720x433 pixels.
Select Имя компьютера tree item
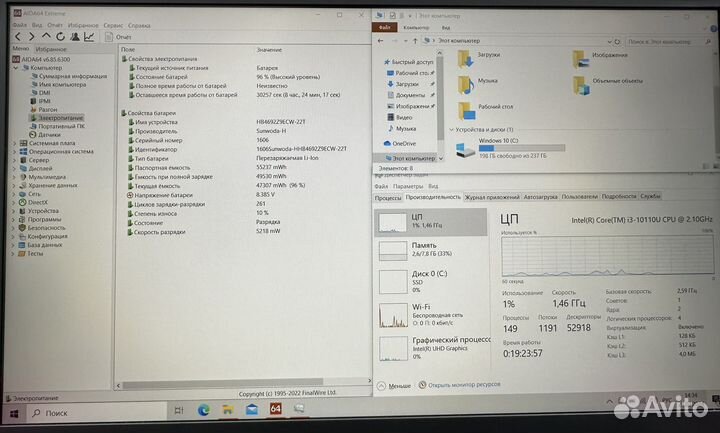[x=58, y=84]
